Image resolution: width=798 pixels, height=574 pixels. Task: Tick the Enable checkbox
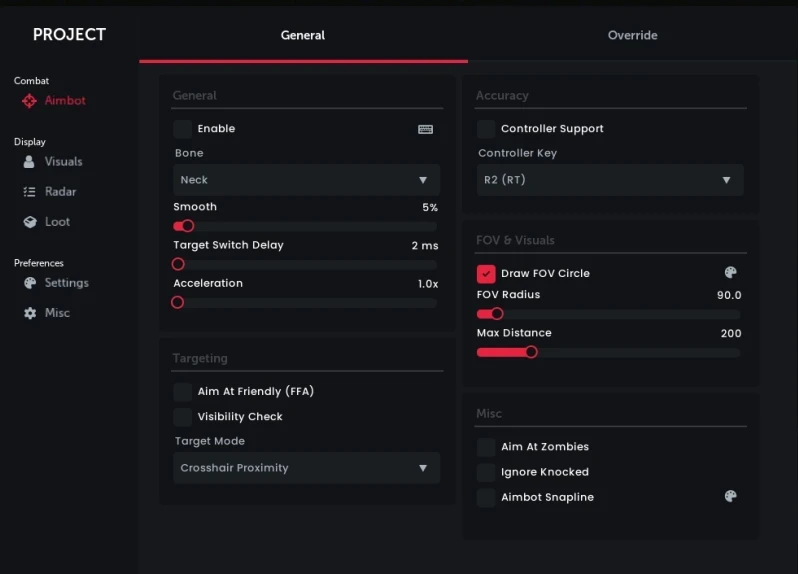point(182,129)
